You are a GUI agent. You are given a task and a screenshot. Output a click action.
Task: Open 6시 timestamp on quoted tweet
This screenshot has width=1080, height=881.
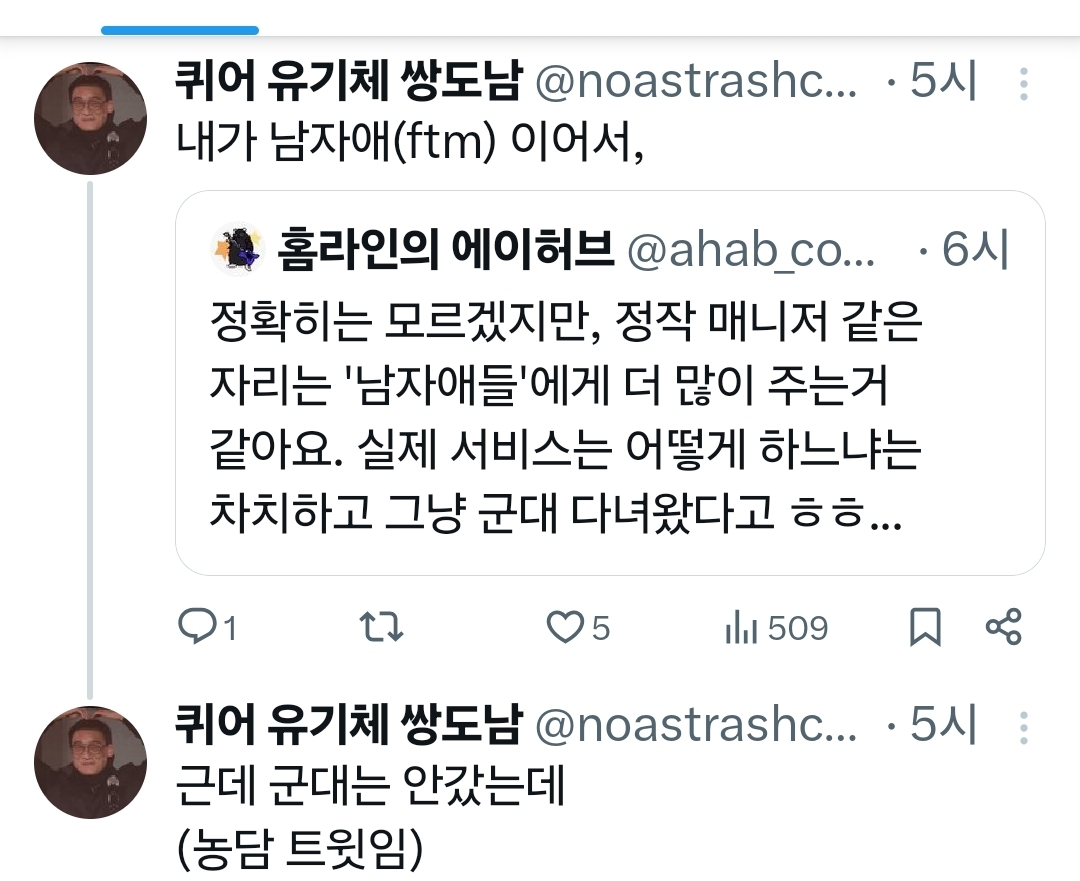click(974, 249)
